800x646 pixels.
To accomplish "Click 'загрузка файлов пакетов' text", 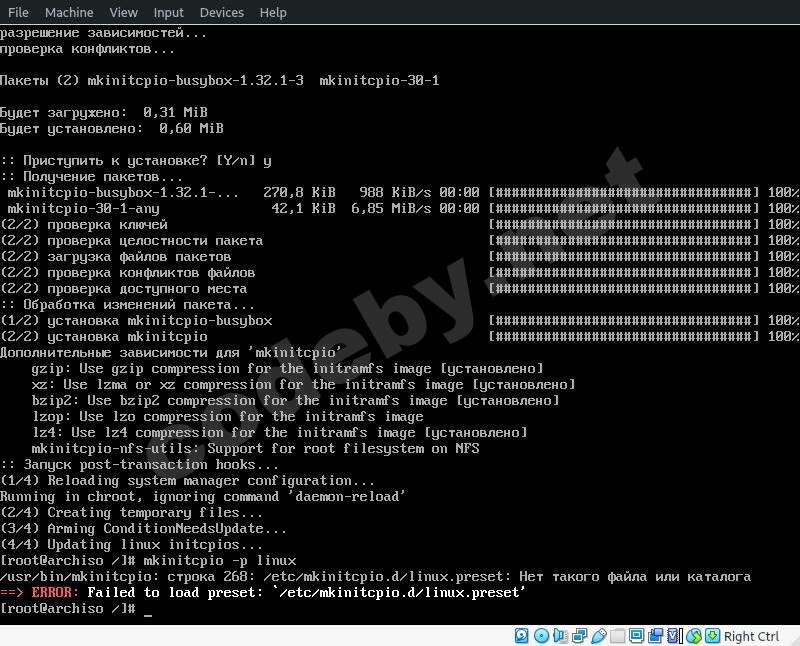I will click(x=139, y=257).
